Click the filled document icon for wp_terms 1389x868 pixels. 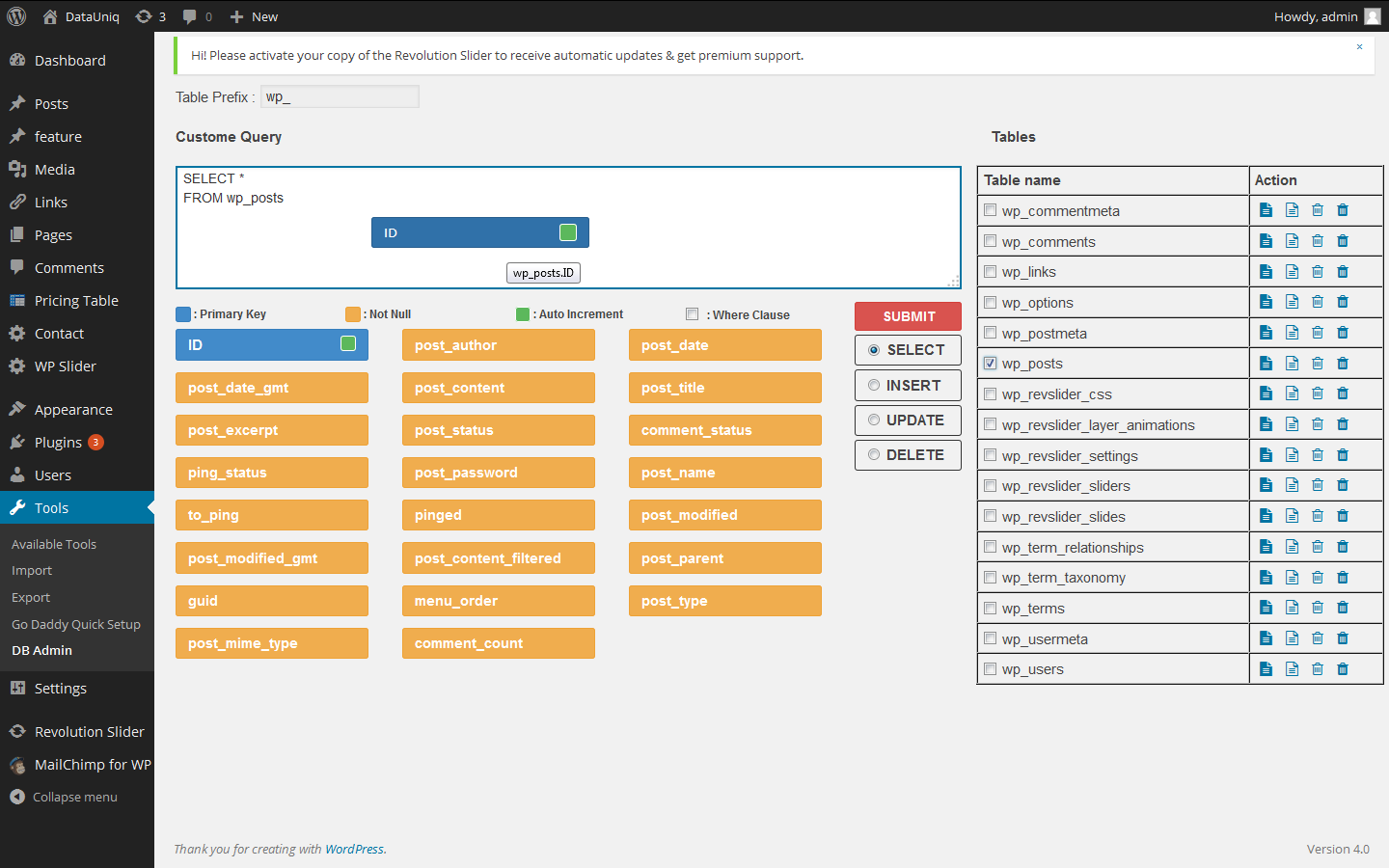click(1266, 608)
